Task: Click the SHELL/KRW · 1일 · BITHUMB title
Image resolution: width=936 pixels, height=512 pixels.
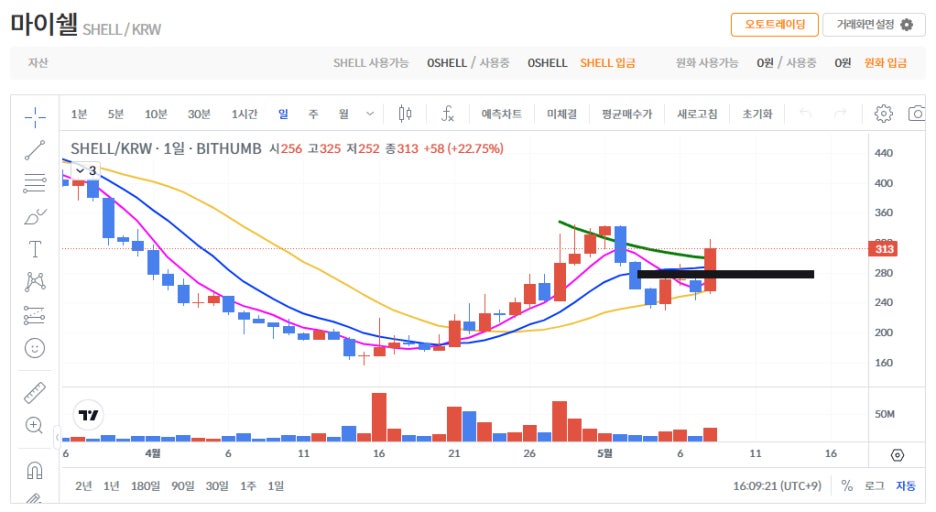Action: pyautogui.click(x=166, y=149)
